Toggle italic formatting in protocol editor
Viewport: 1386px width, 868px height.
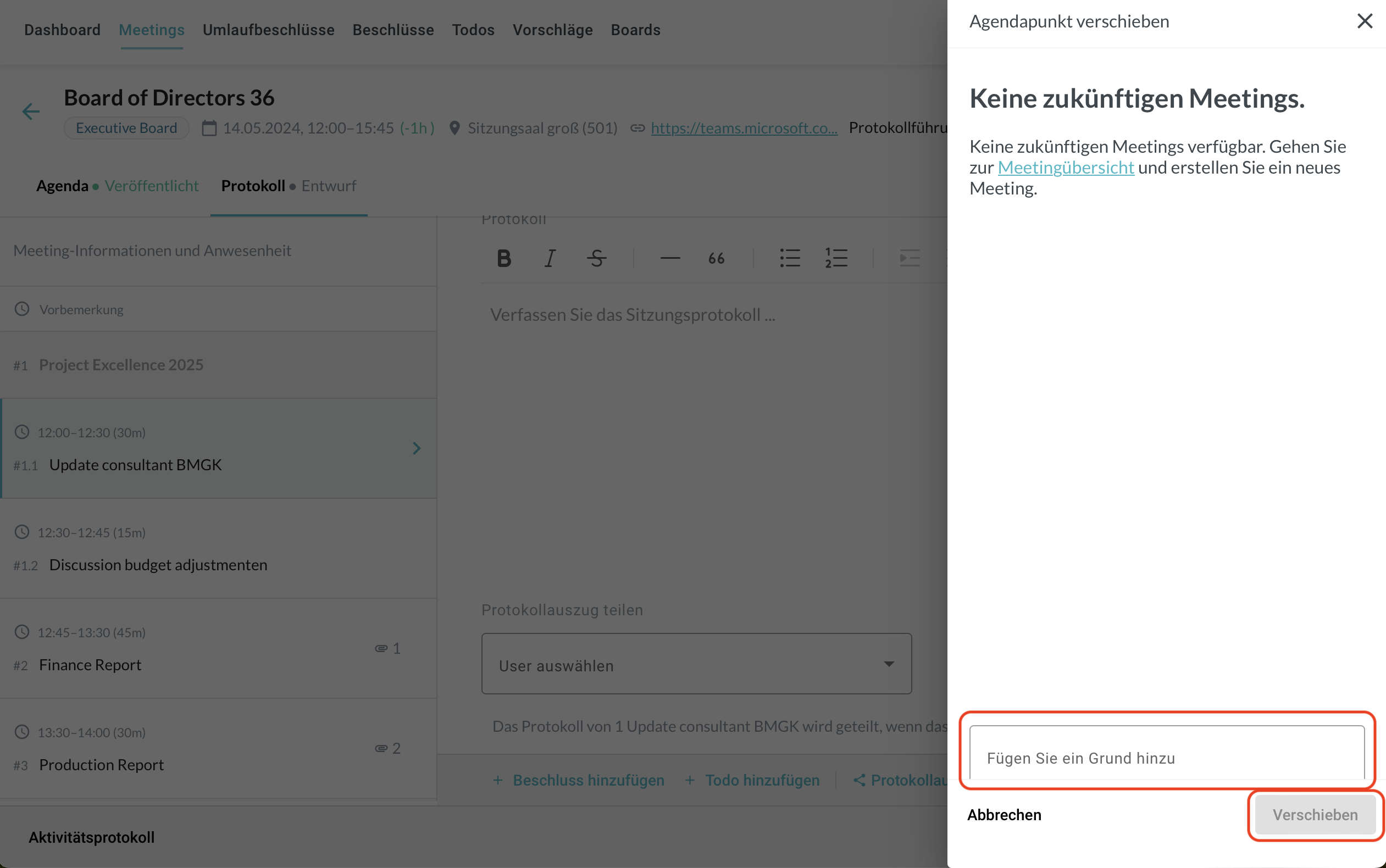(x=550, y=258)
